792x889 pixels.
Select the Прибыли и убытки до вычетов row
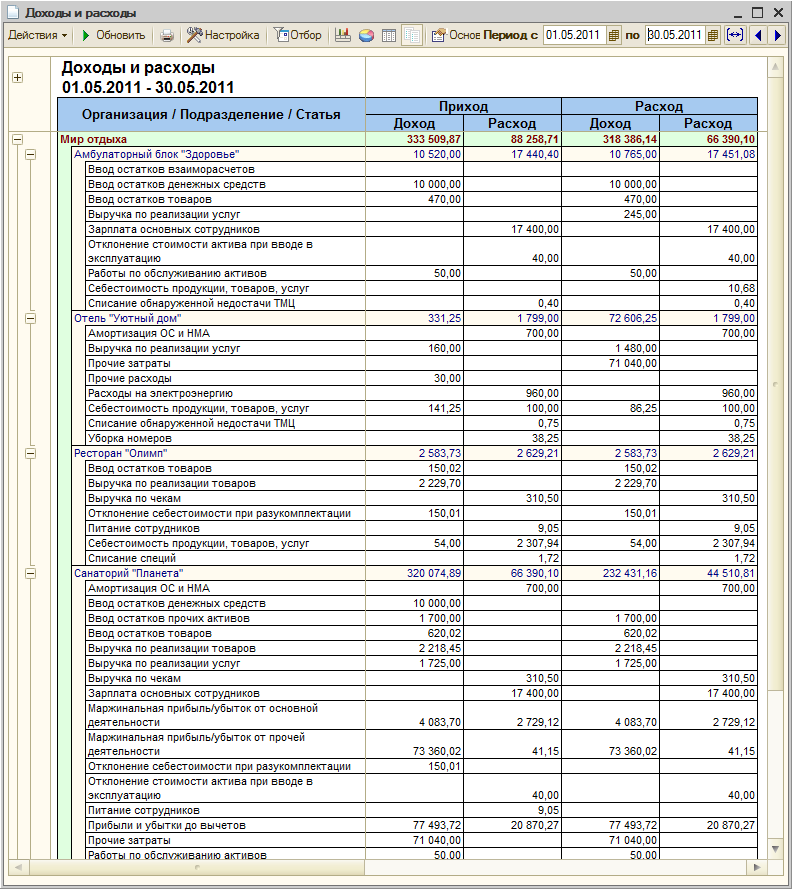tap(421, 826)
